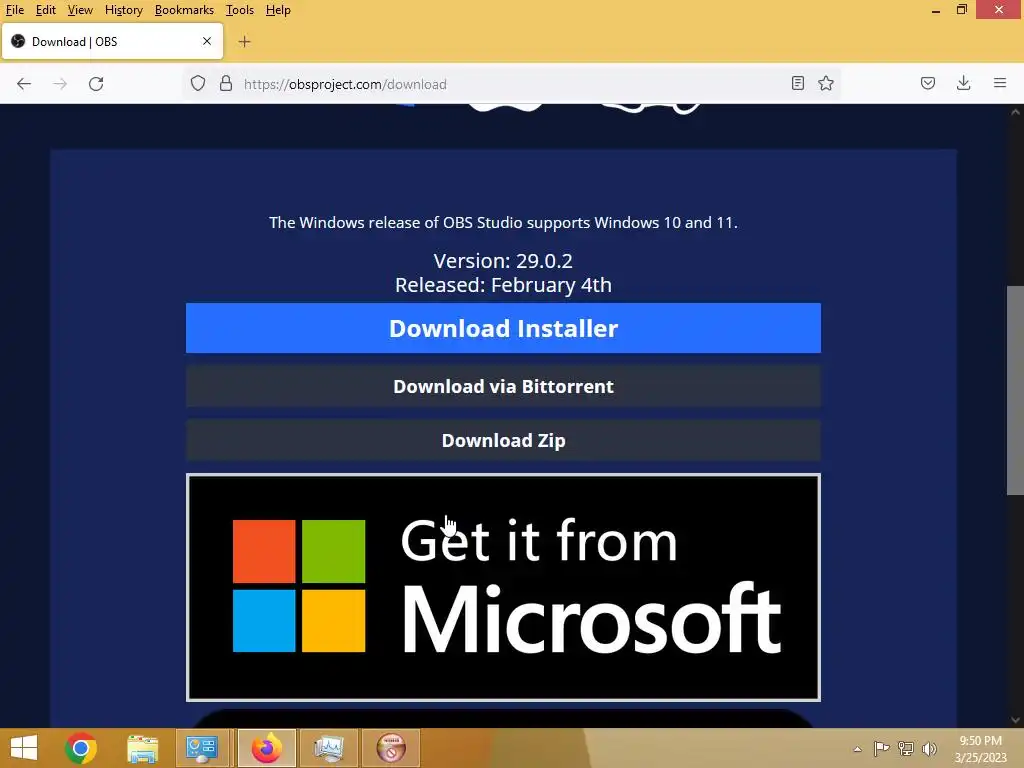
Task: Click the scrollbar down arrow
Action: (x=1015, y=720)
